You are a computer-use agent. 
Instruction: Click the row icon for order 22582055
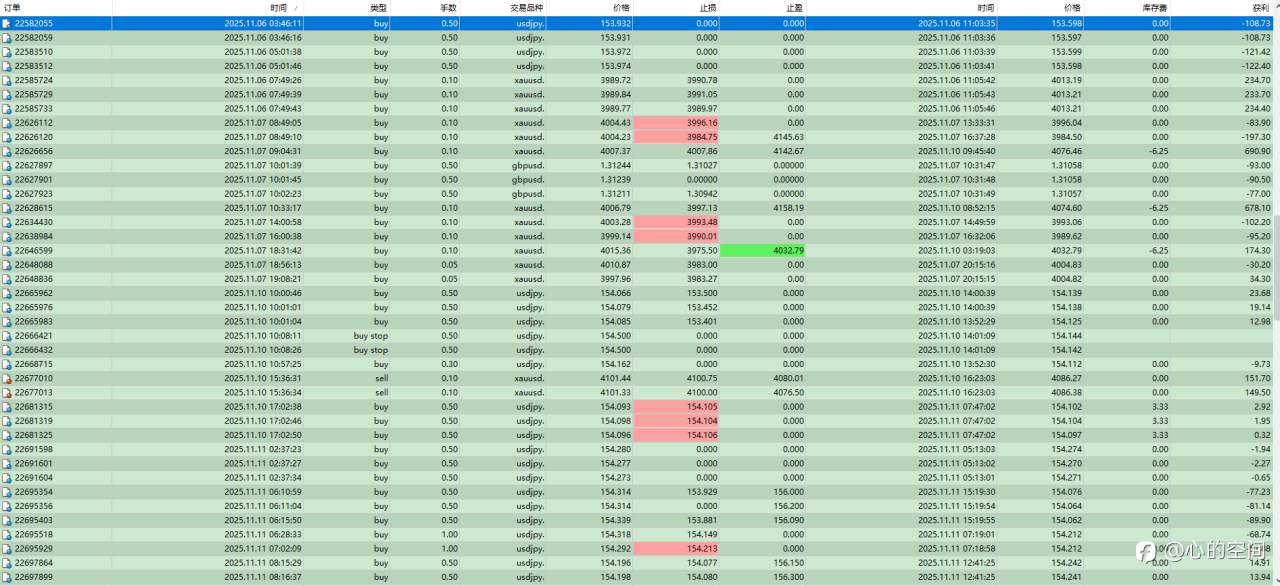tap(6, 23)
